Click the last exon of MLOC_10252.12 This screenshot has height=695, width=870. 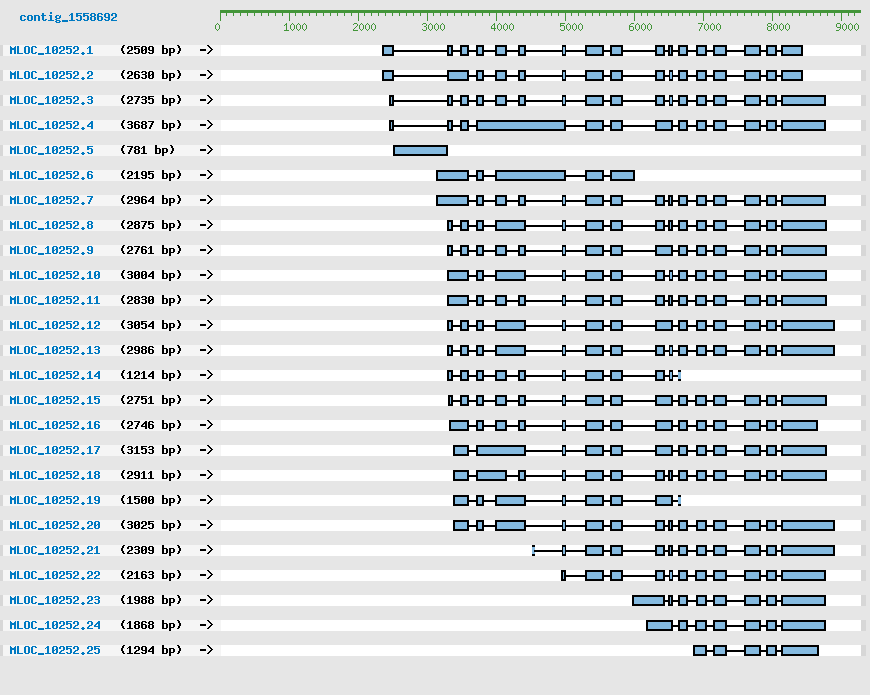807,325
